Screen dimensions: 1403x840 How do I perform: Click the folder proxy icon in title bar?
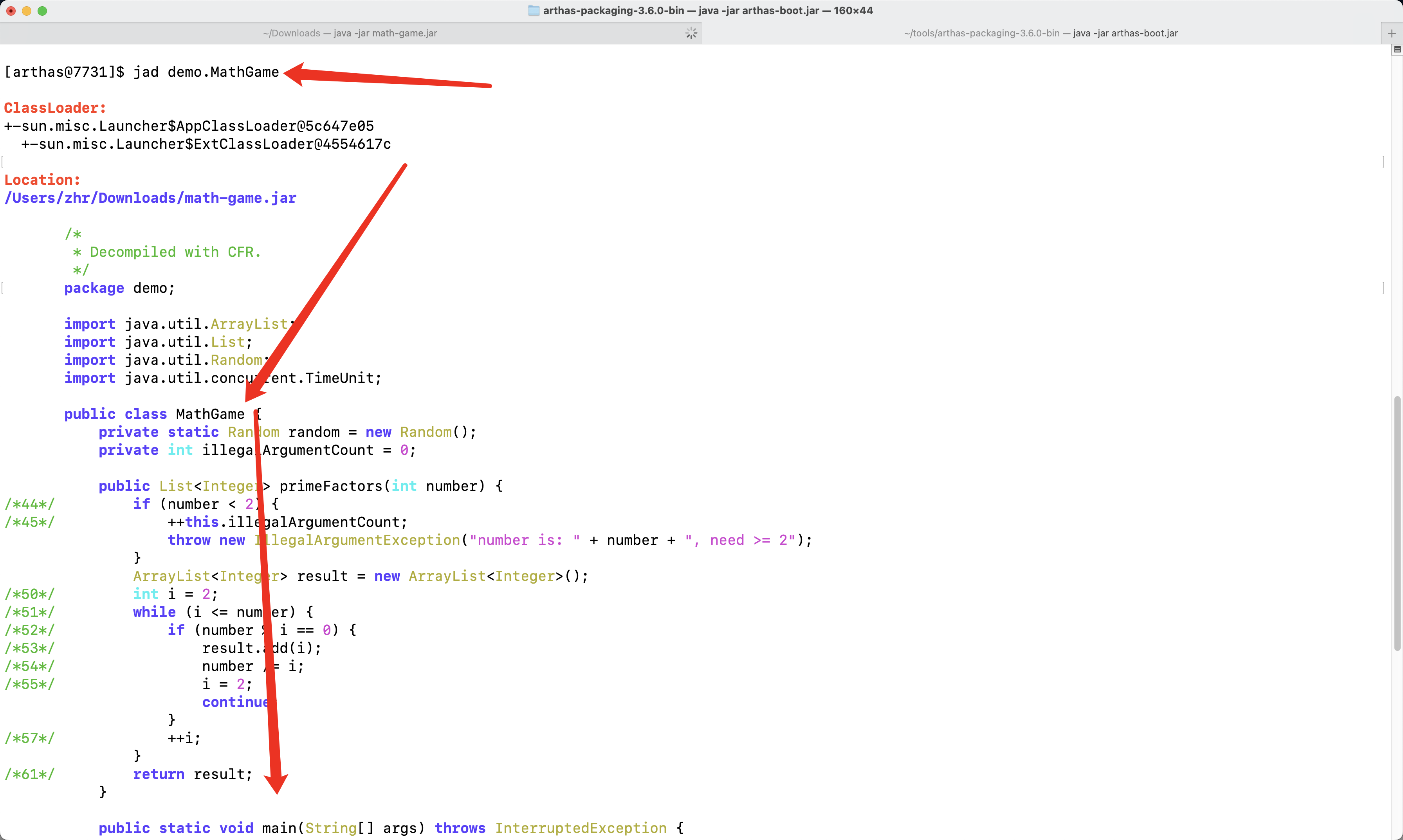point(533,10)
